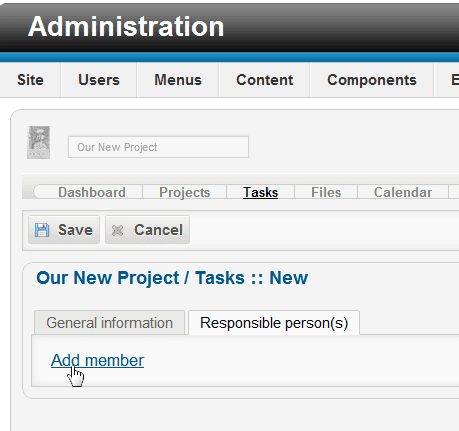Viewport: 459px width, 431px height.
Task: Switch to the Calendar tab
Action: click(x=403, y=192)
